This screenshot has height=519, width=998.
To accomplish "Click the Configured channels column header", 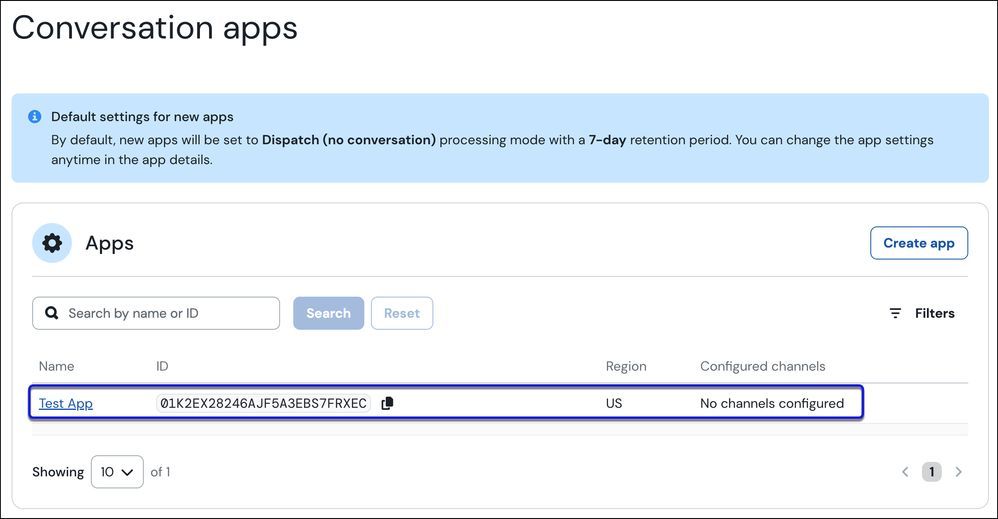I will click(762, 366).
